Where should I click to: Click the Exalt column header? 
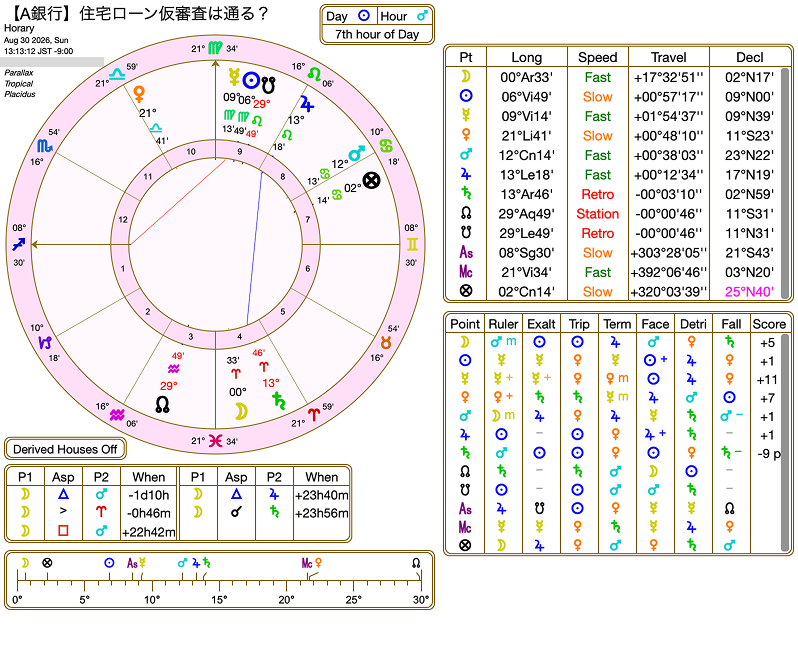tap(541, 324)
